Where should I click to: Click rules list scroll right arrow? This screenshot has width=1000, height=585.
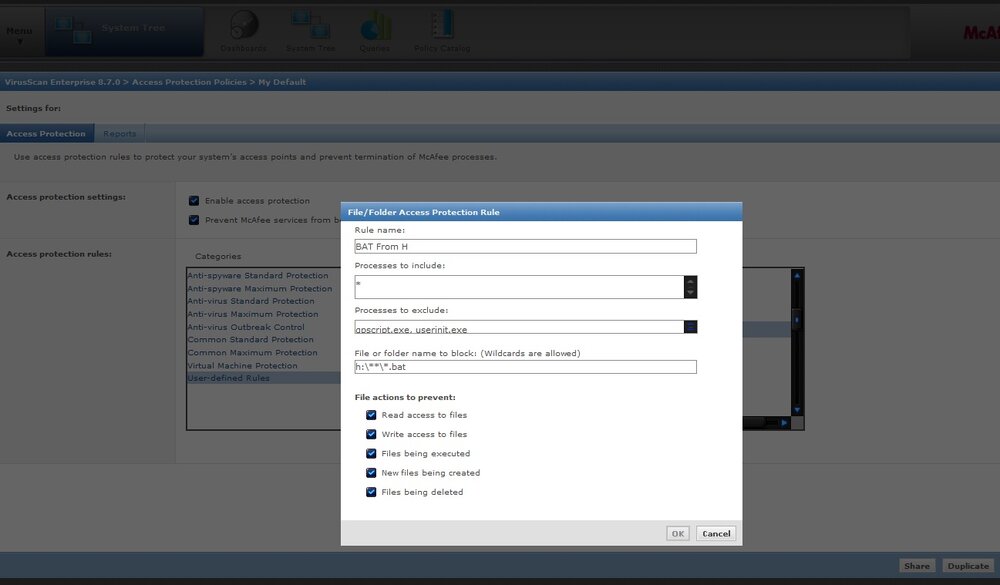[784, 422]
